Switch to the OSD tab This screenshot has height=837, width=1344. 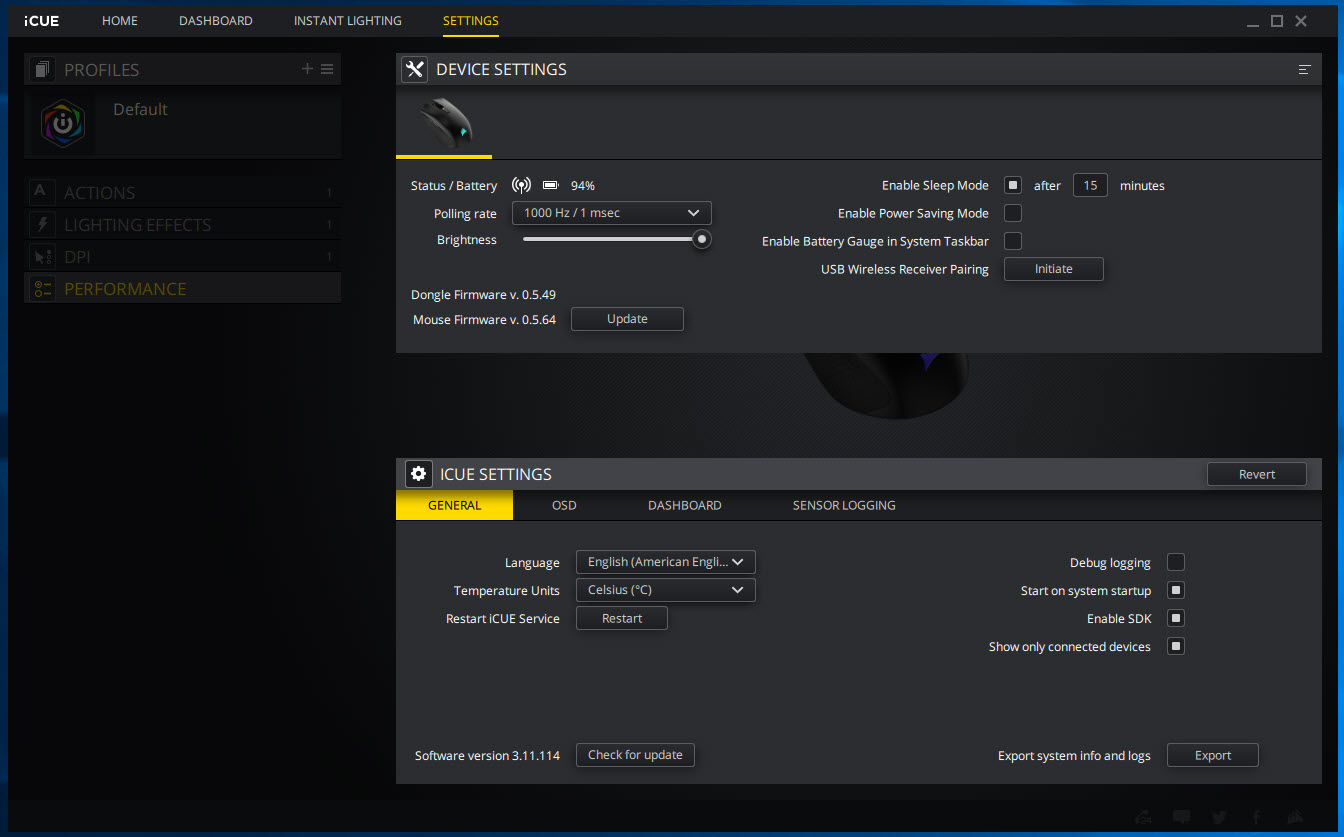[x=564, y=505]
